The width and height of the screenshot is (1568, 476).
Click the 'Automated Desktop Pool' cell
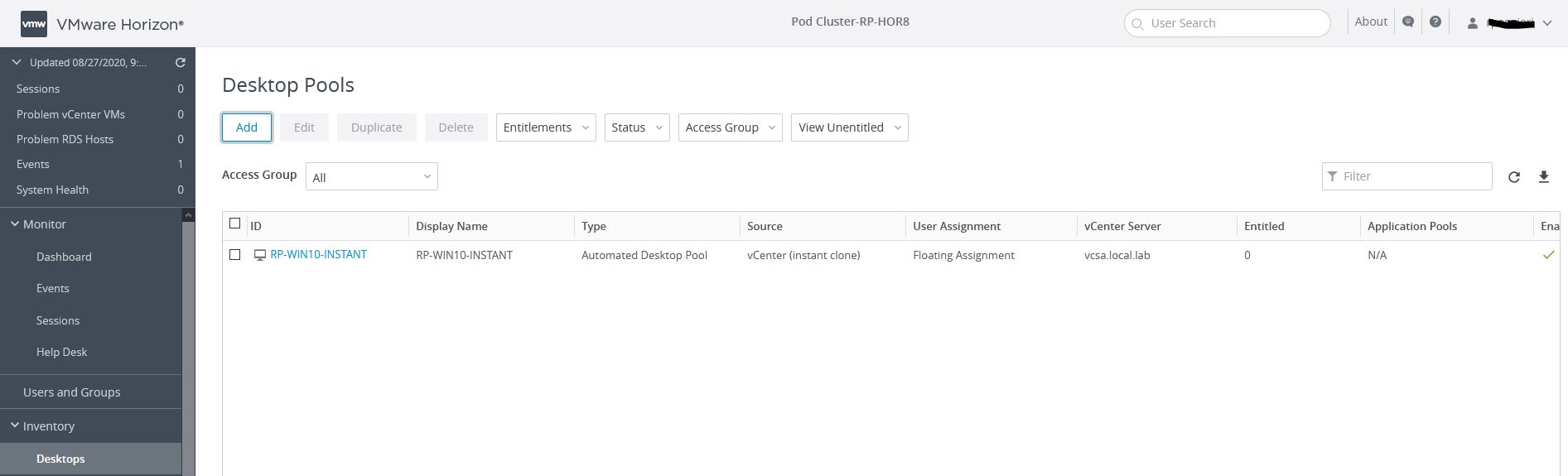coord(644,255)
